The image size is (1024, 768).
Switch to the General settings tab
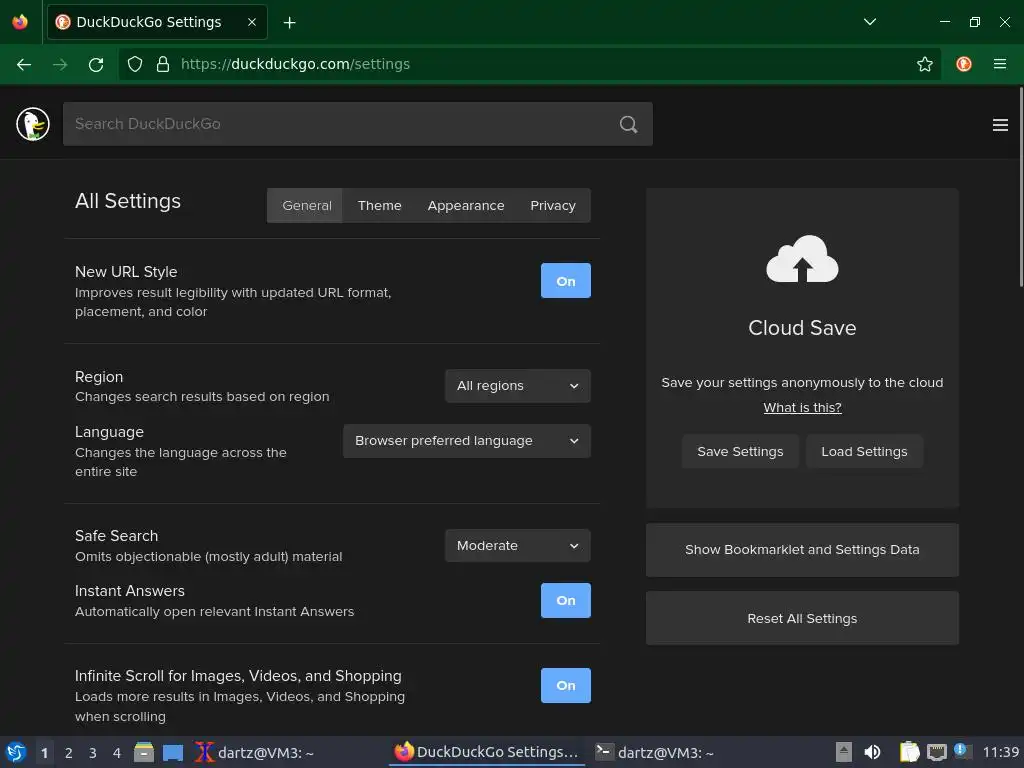click(306, 206)
